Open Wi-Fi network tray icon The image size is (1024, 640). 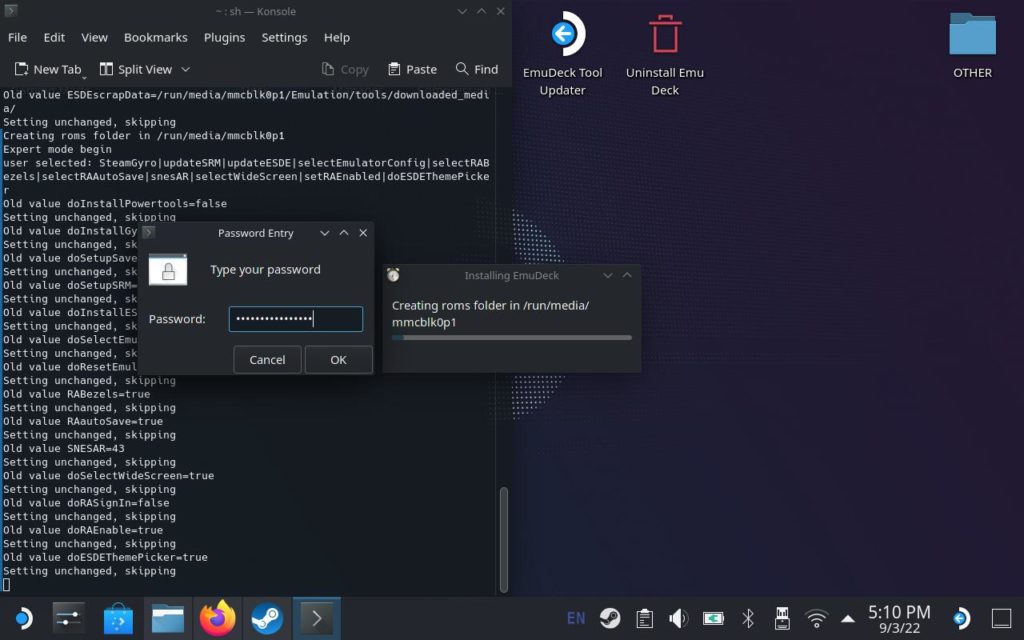click(x=816, y=618)
